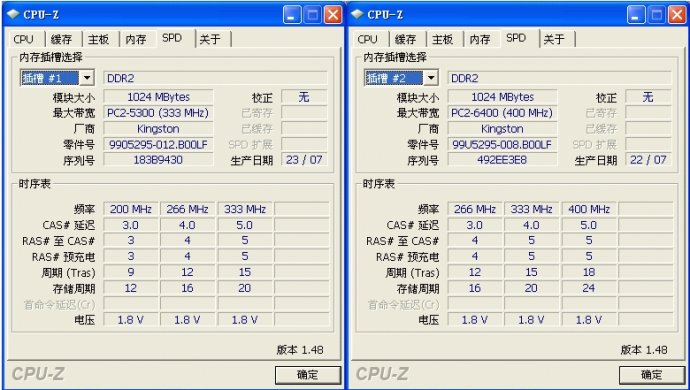Click 存储周期 value 24 in right window
The height and width of the screenshot is (390, 690).
(x=589, y=288)
